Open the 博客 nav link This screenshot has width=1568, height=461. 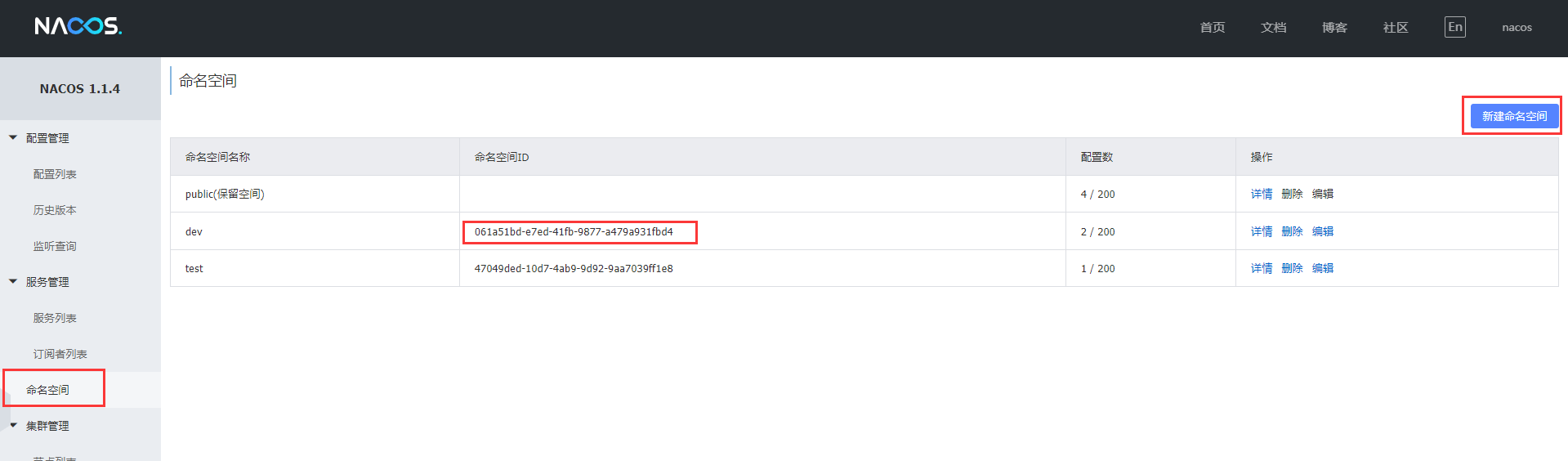[1334, 28]
